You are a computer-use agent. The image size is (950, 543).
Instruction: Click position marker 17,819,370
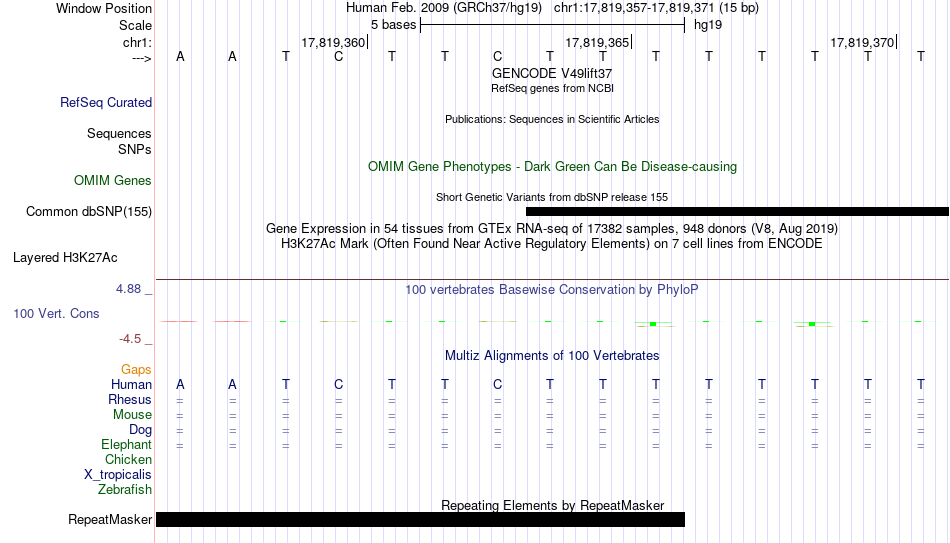pyautogui.click(x=862, y=42)
